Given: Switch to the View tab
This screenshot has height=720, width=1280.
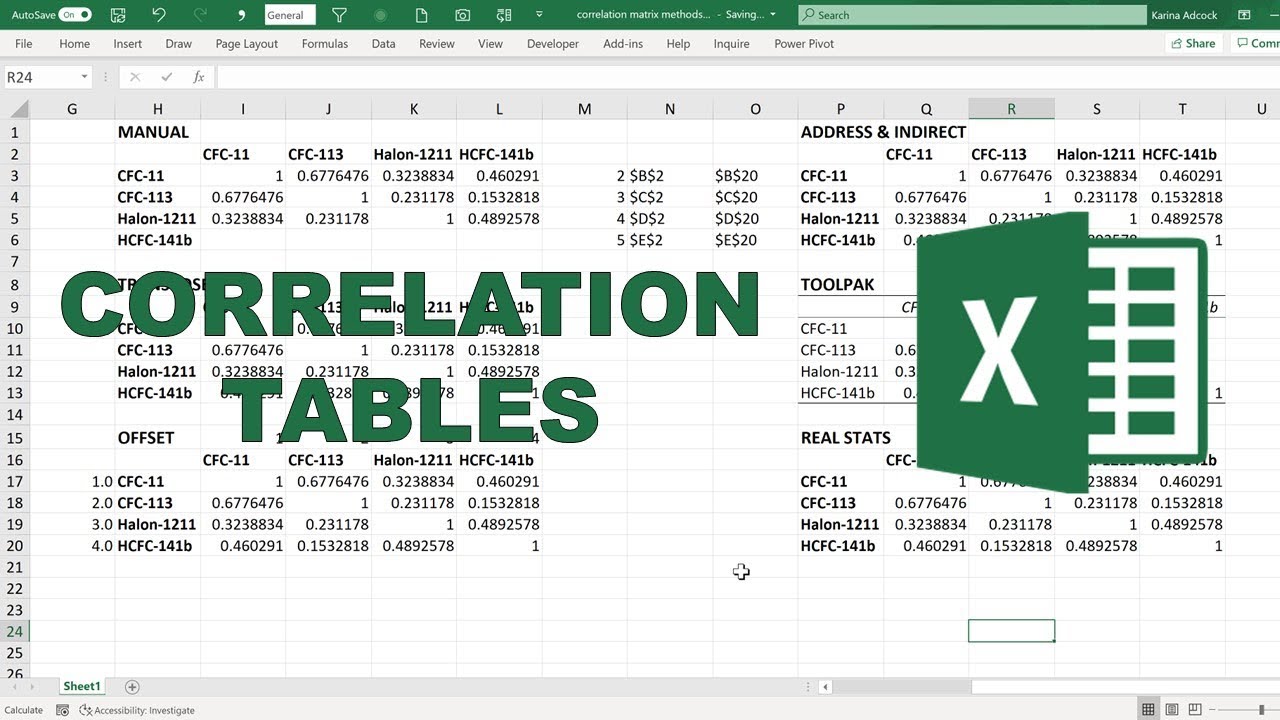Looking at the screenshot, I should pos(490,44).
